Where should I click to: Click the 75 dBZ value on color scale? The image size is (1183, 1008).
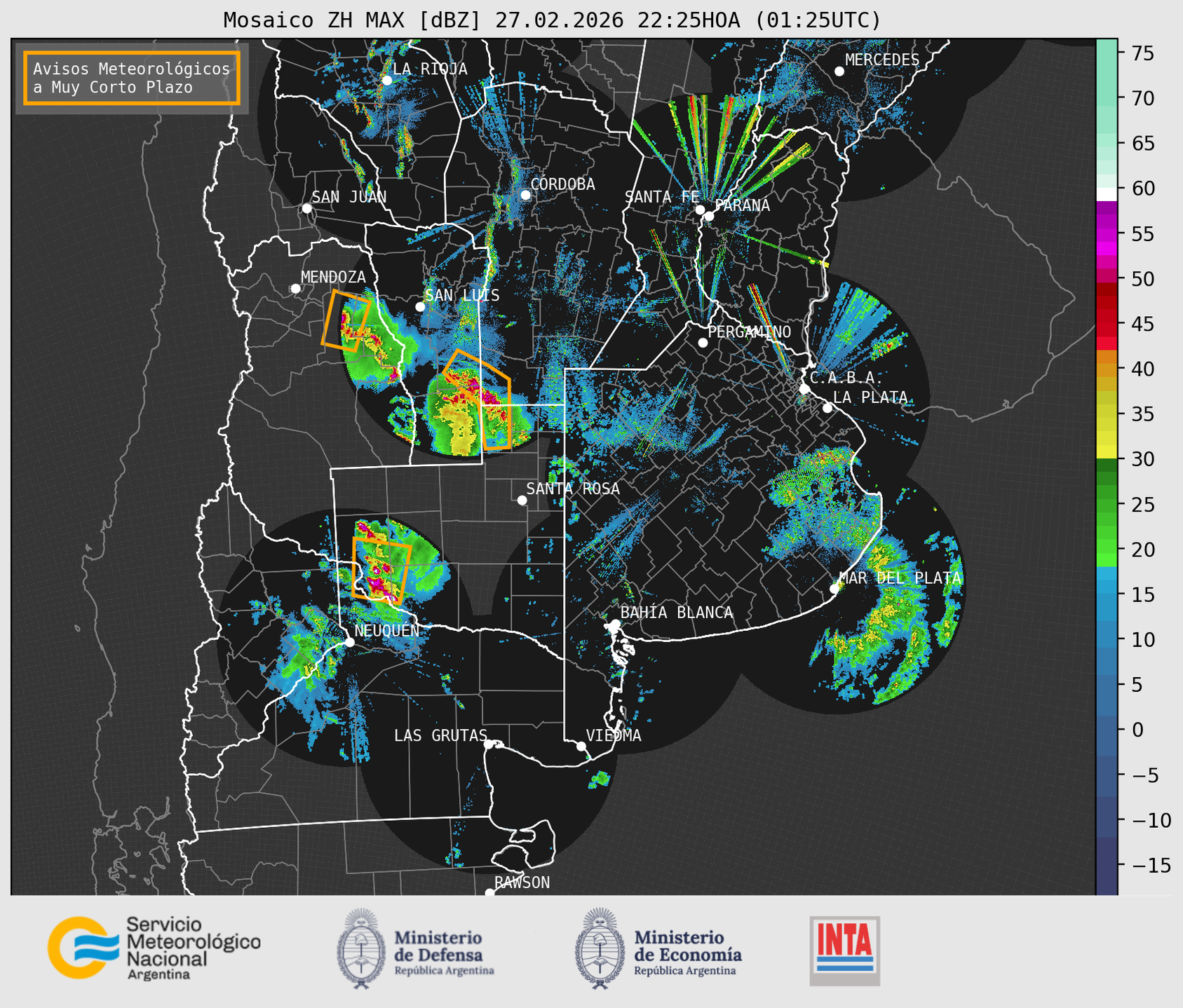click(x=1142, y=53)
